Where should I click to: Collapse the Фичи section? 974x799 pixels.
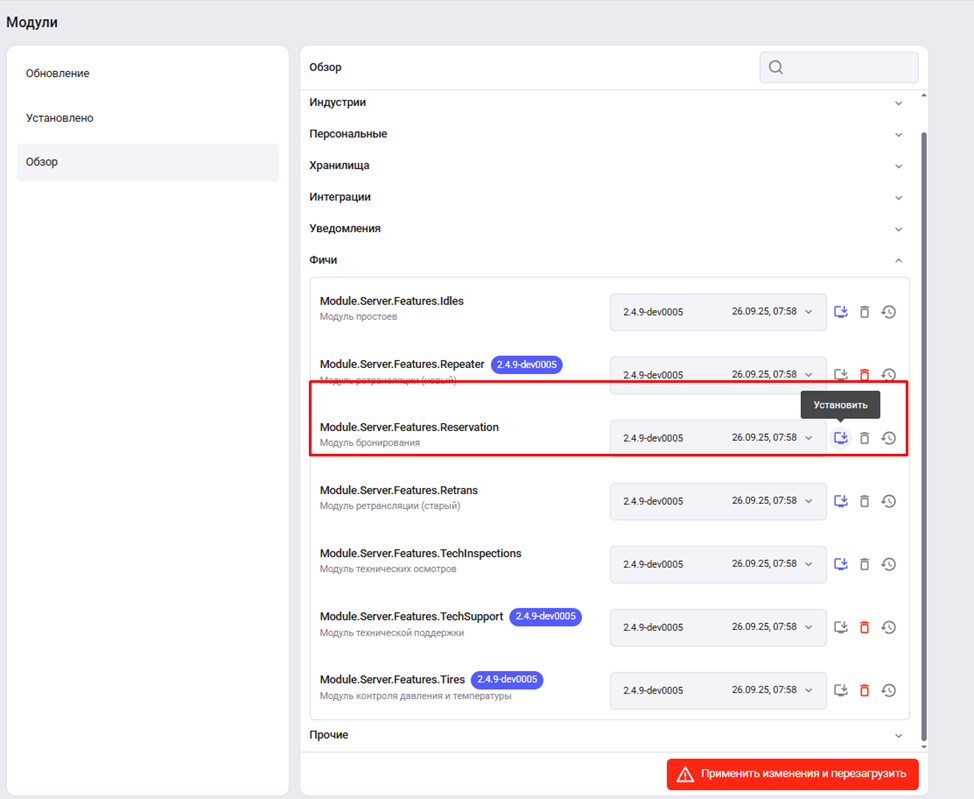898,260
